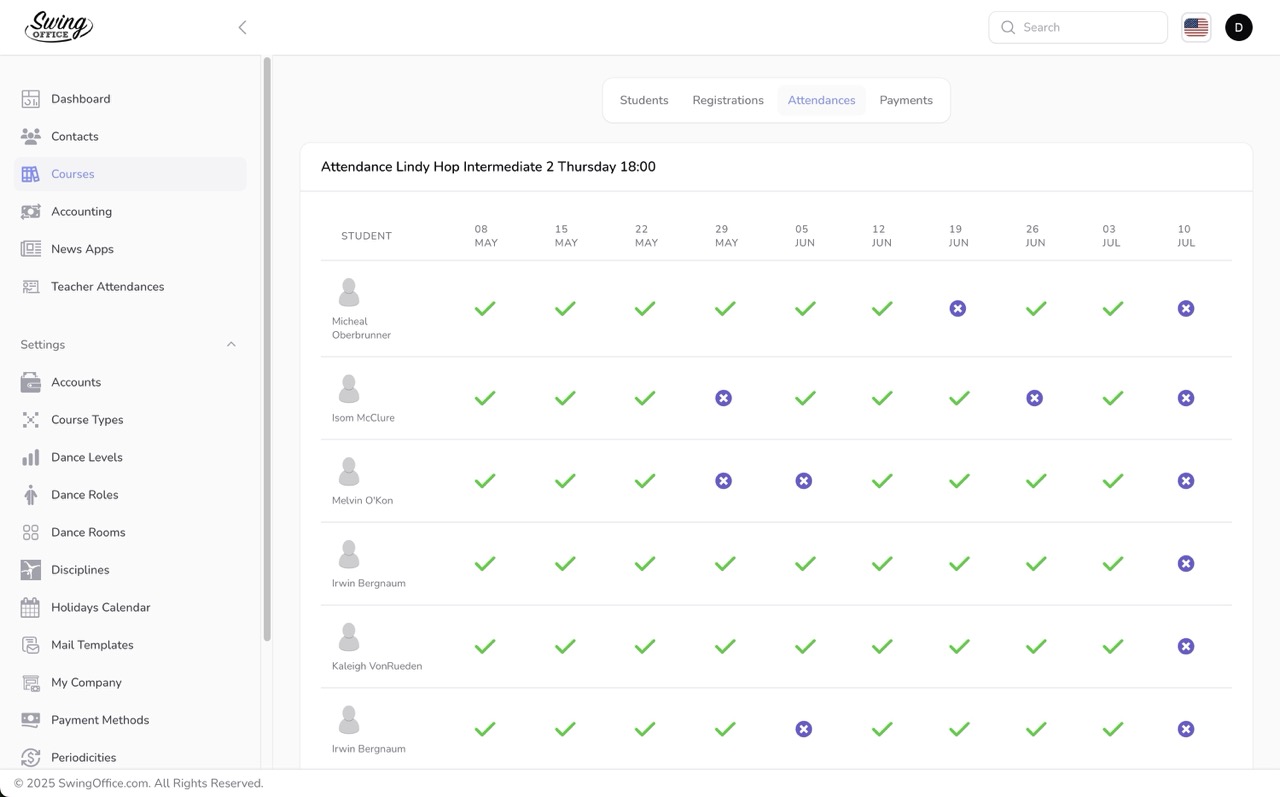The image size is (1280, 797).
Task: Open News Apps newspaper icon
Action: click(31, 249)
